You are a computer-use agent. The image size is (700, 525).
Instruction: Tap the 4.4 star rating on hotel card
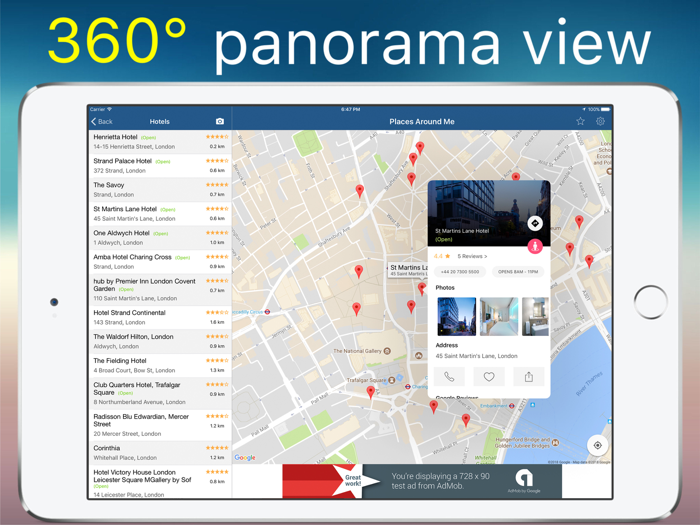point(442,256)
